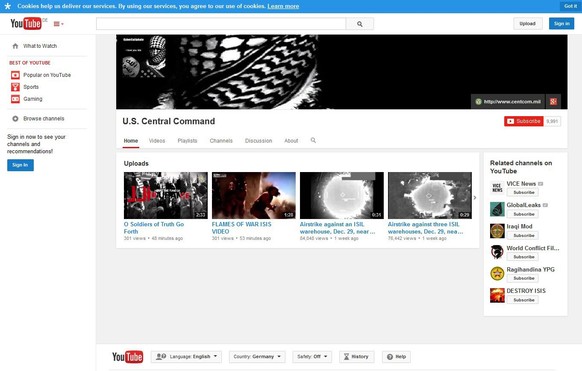The height and width of the screenshot is (371, 582).
Task: Open the Country: Germany dropdown
Action: [257, 357]
